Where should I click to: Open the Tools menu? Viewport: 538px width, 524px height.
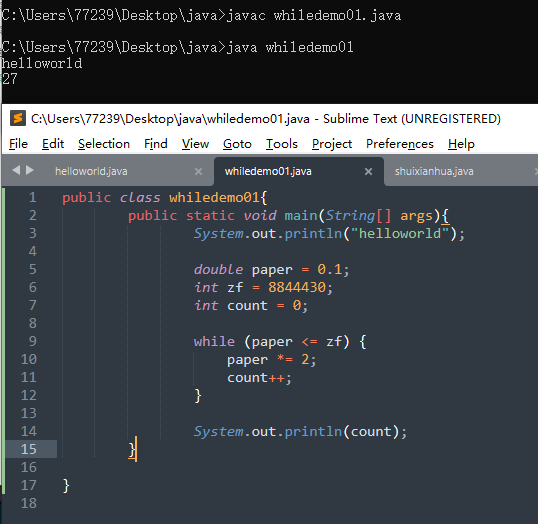282,144
